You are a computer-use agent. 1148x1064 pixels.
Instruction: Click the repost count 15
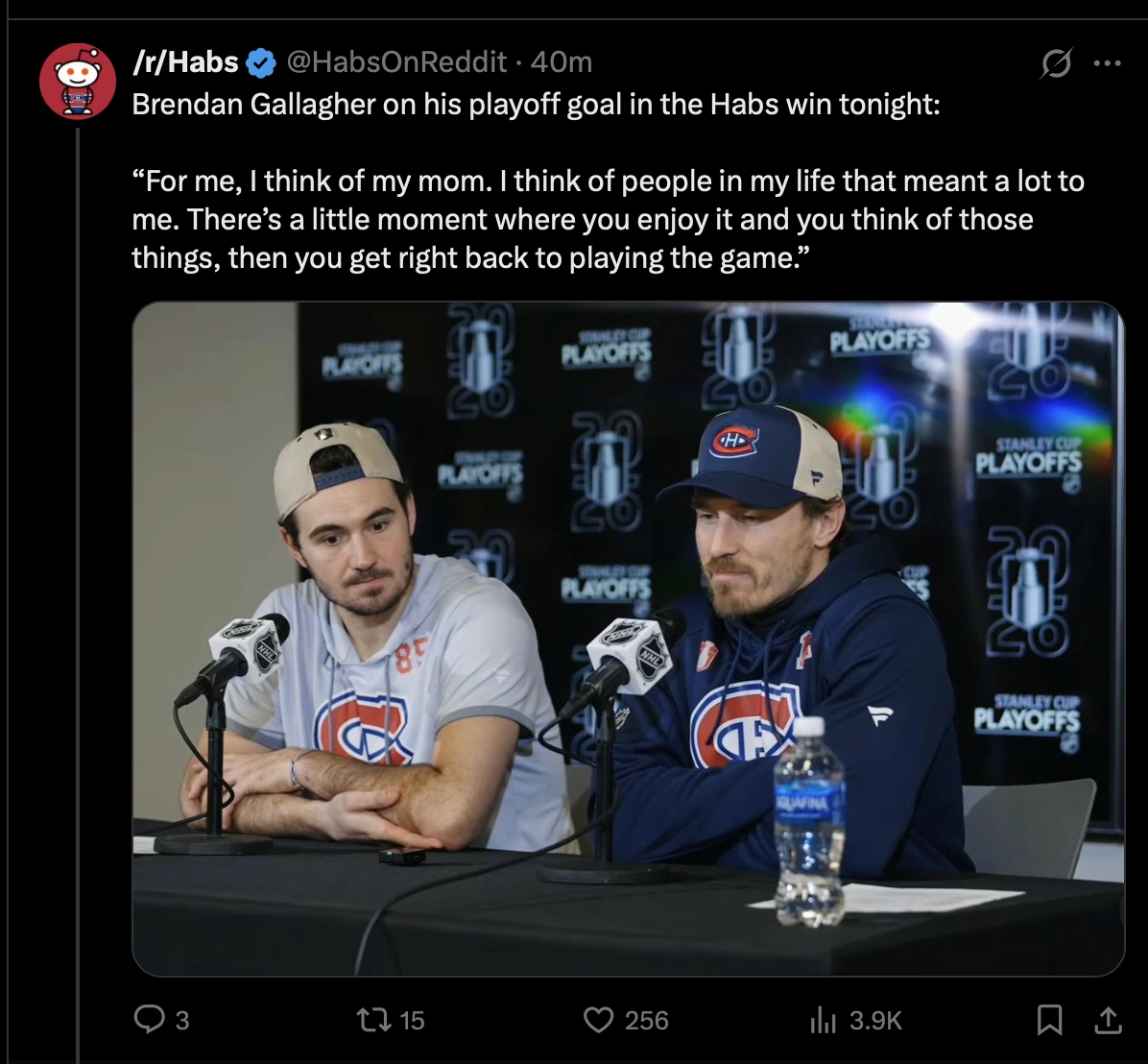(412, 1020)
